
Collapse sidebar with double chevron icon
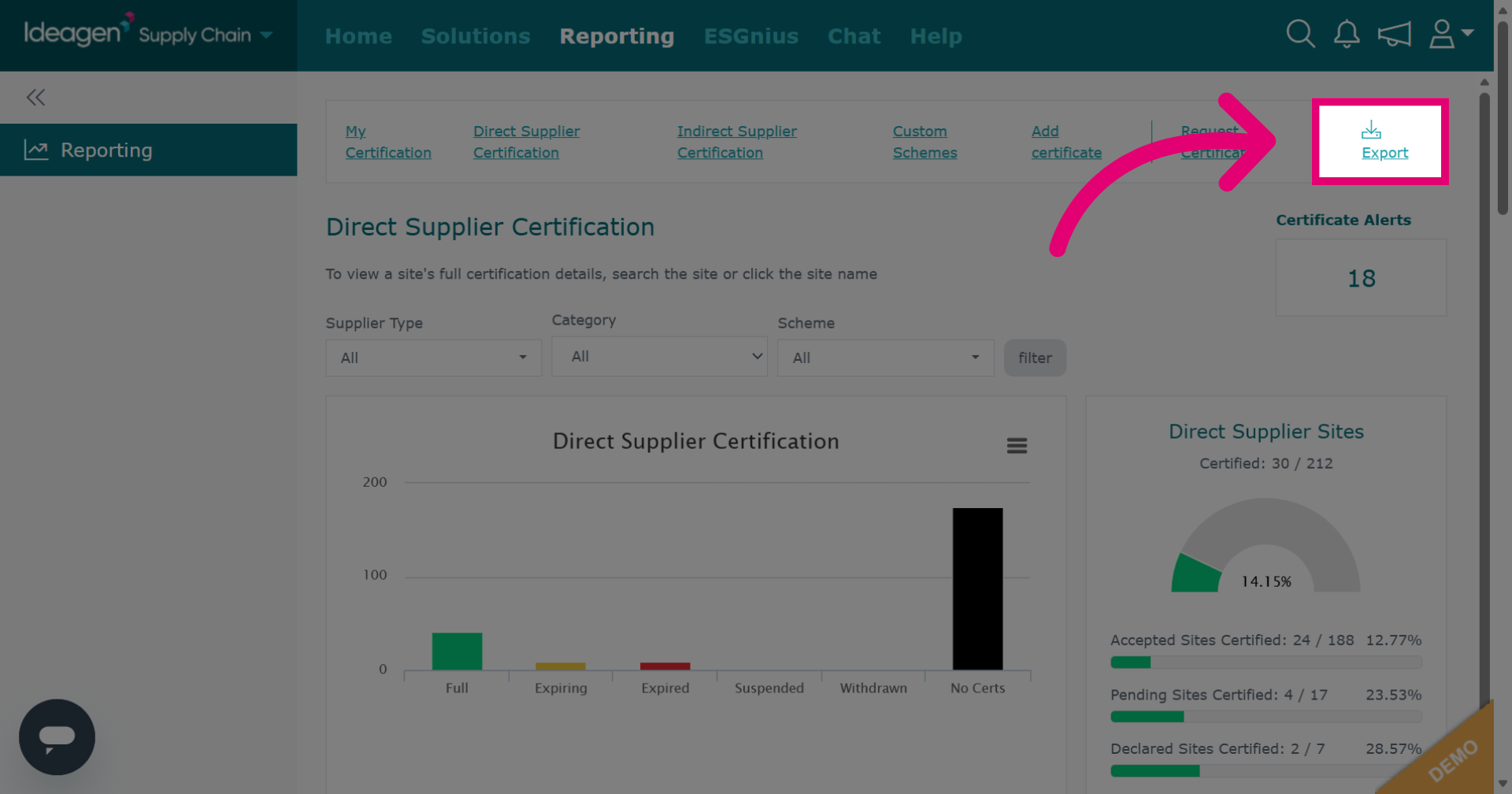pyautogui.click(x=35, y=97)
